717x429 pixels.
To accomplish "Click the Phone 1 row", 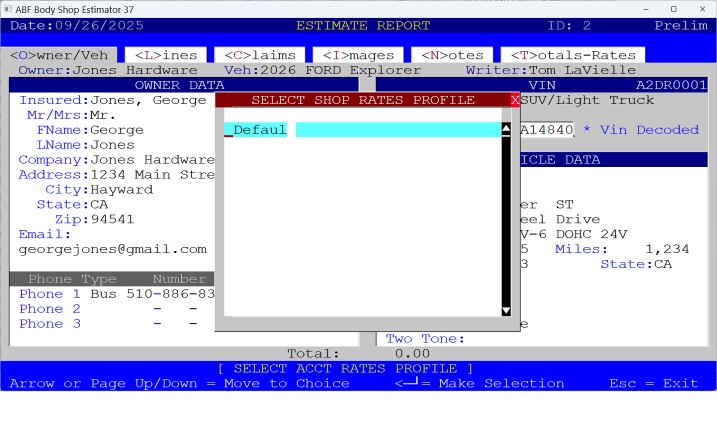I will (x=117, y=294).
